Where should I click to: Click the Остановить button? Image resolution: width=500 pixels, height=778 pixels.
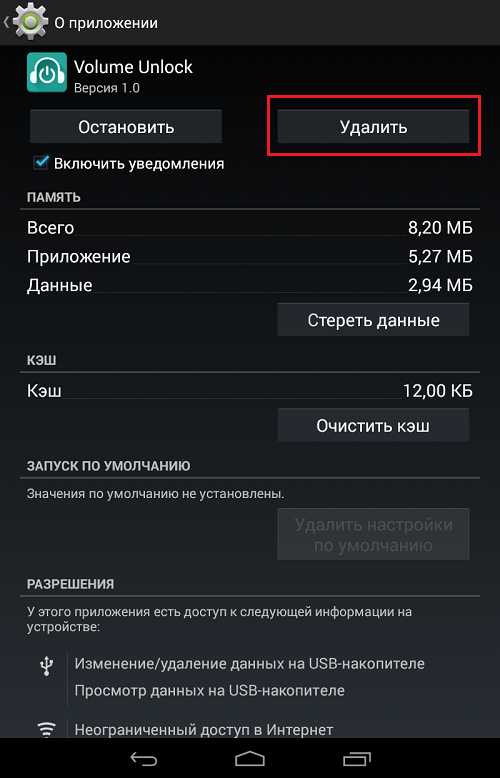(126, 127)
